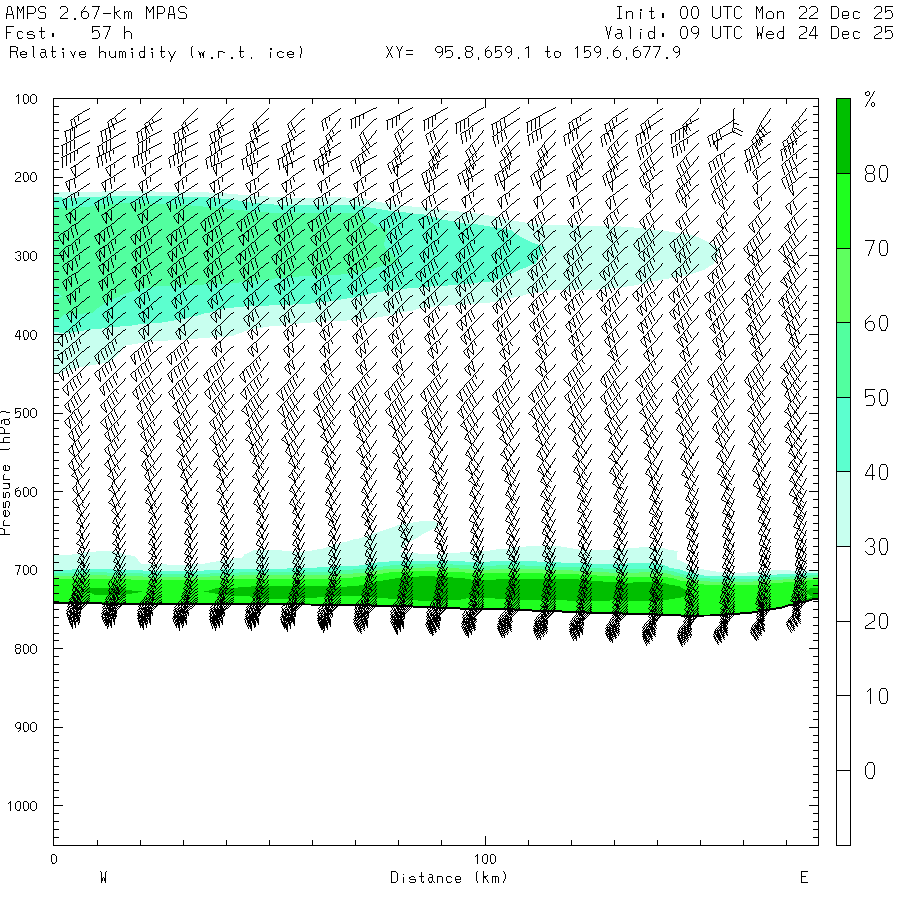The height and width of the screenshot is (900, 900).
Task: Click the 'Distance (km)' axis title
Action: [449, 878]
